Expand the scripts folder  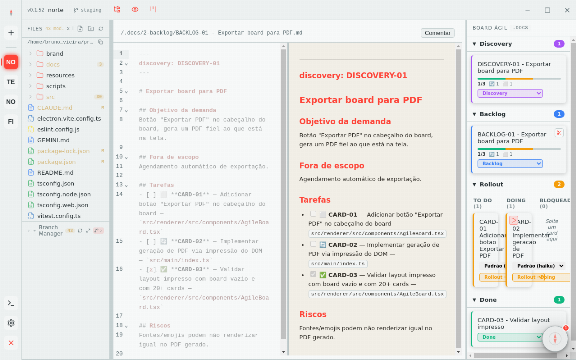30,86
